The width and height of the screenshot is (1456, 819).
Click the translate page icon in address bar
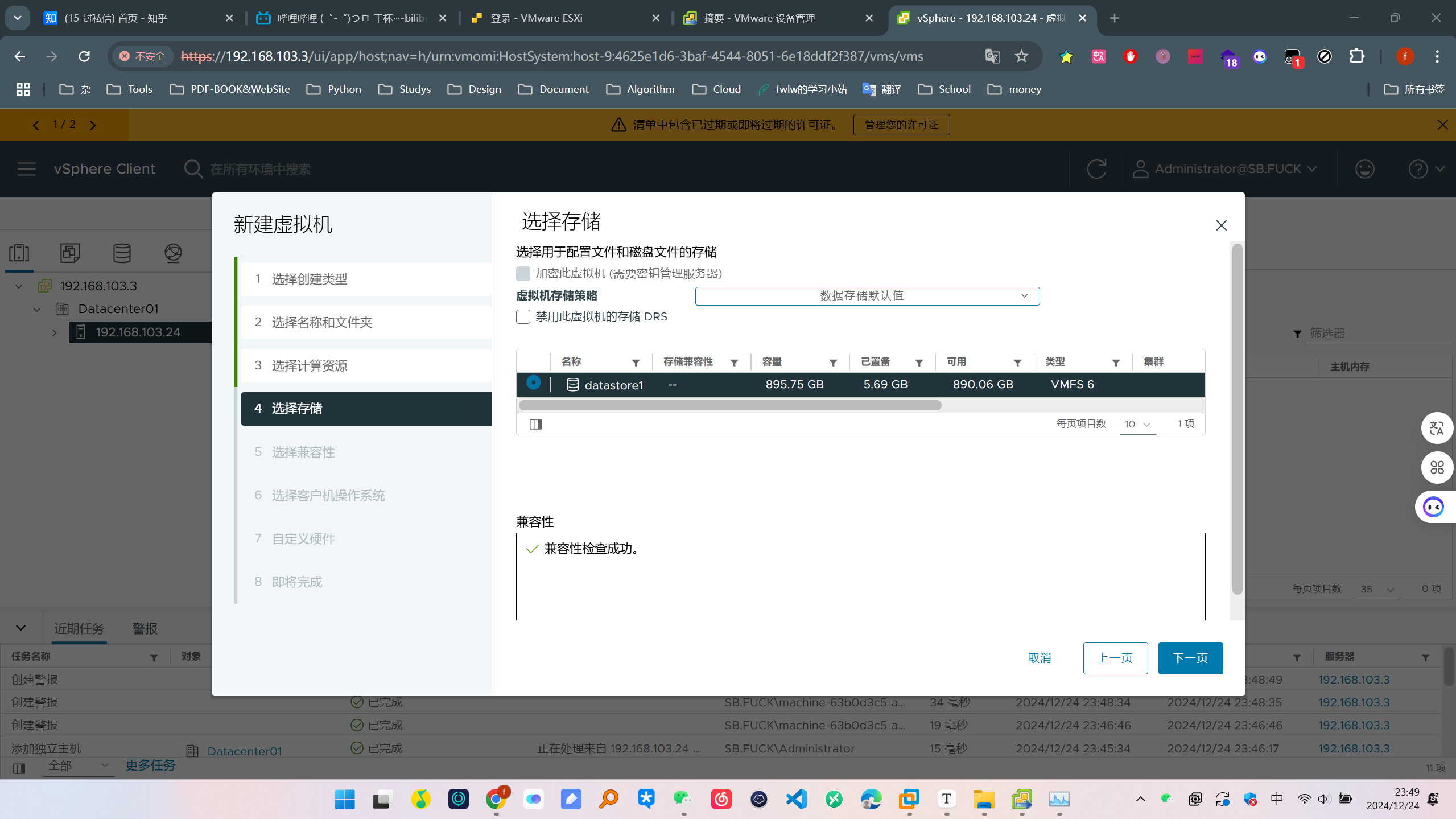tap(992, 56)
